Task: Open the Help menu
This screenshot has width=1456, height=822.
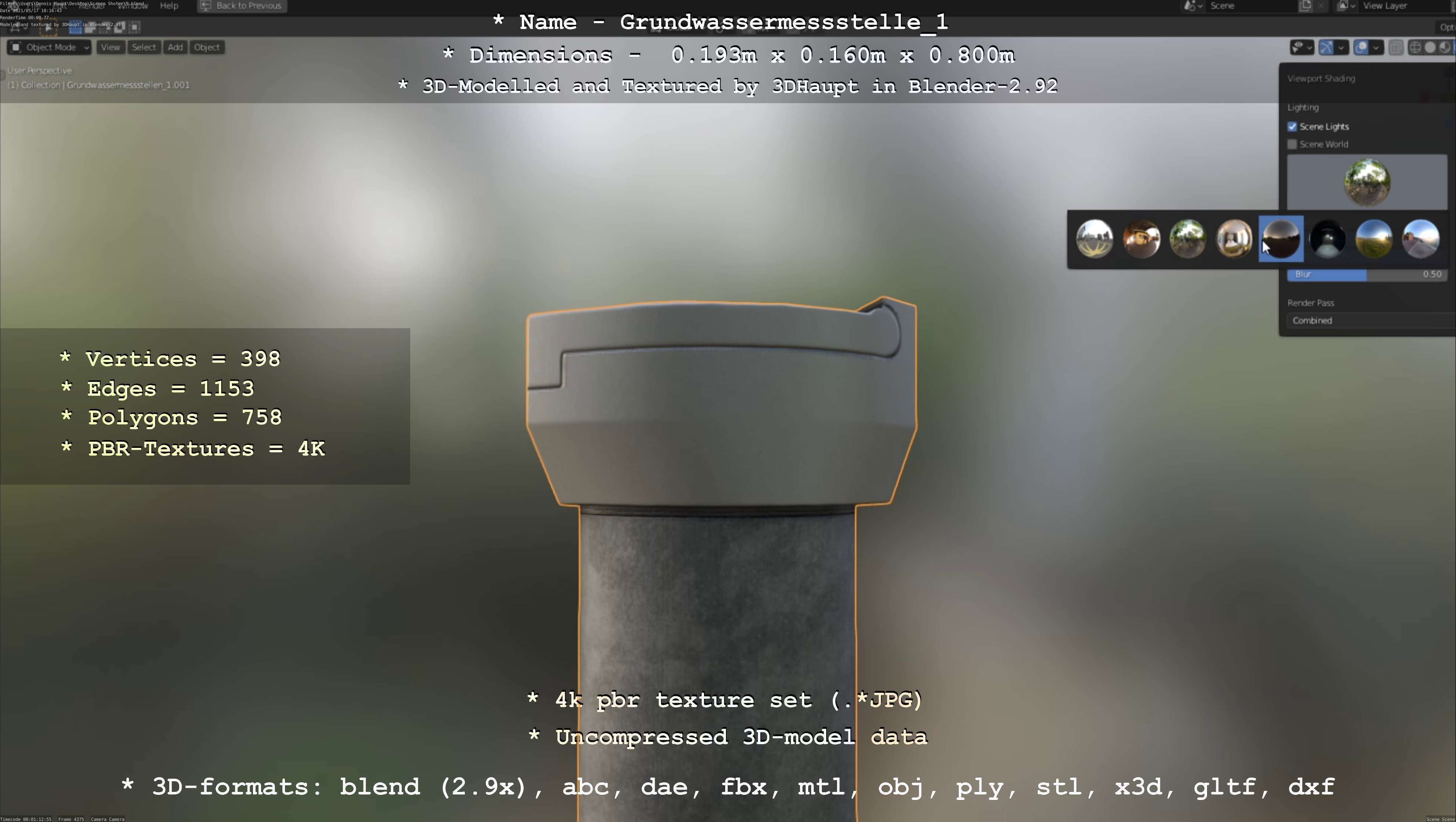Action: coord(169,6)
